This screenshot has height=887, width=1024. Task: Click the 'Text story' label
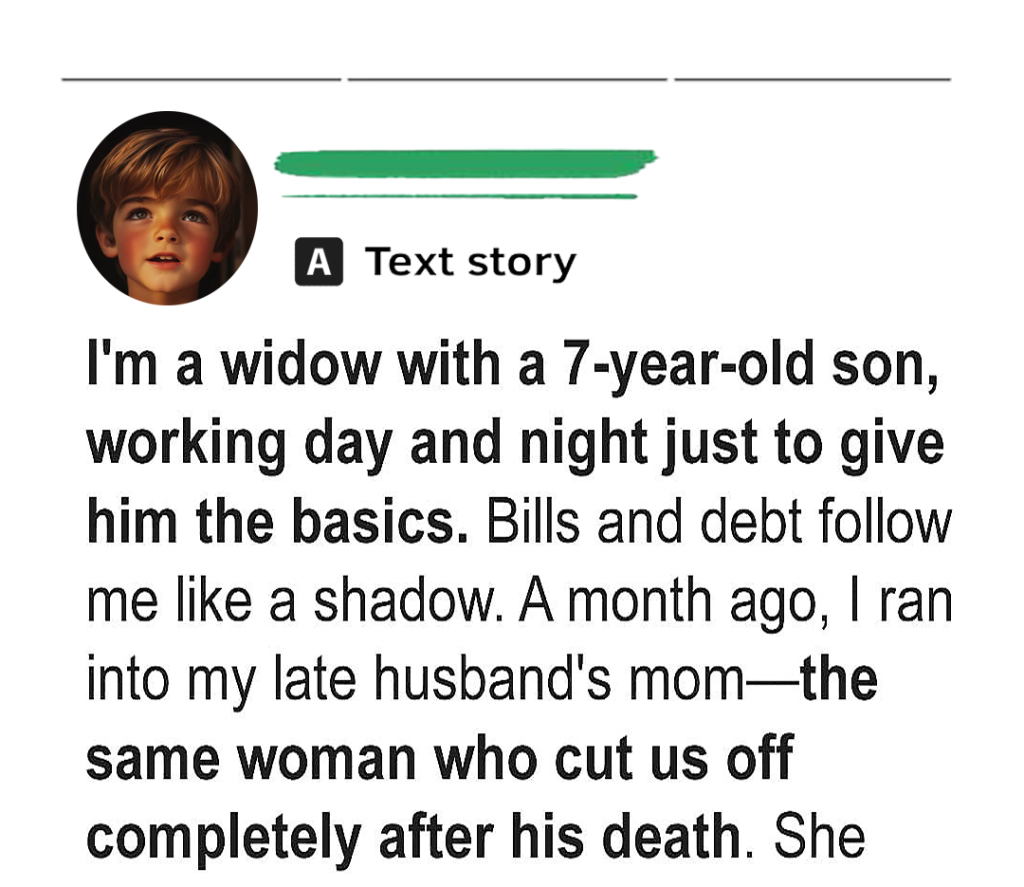(470, 263)
